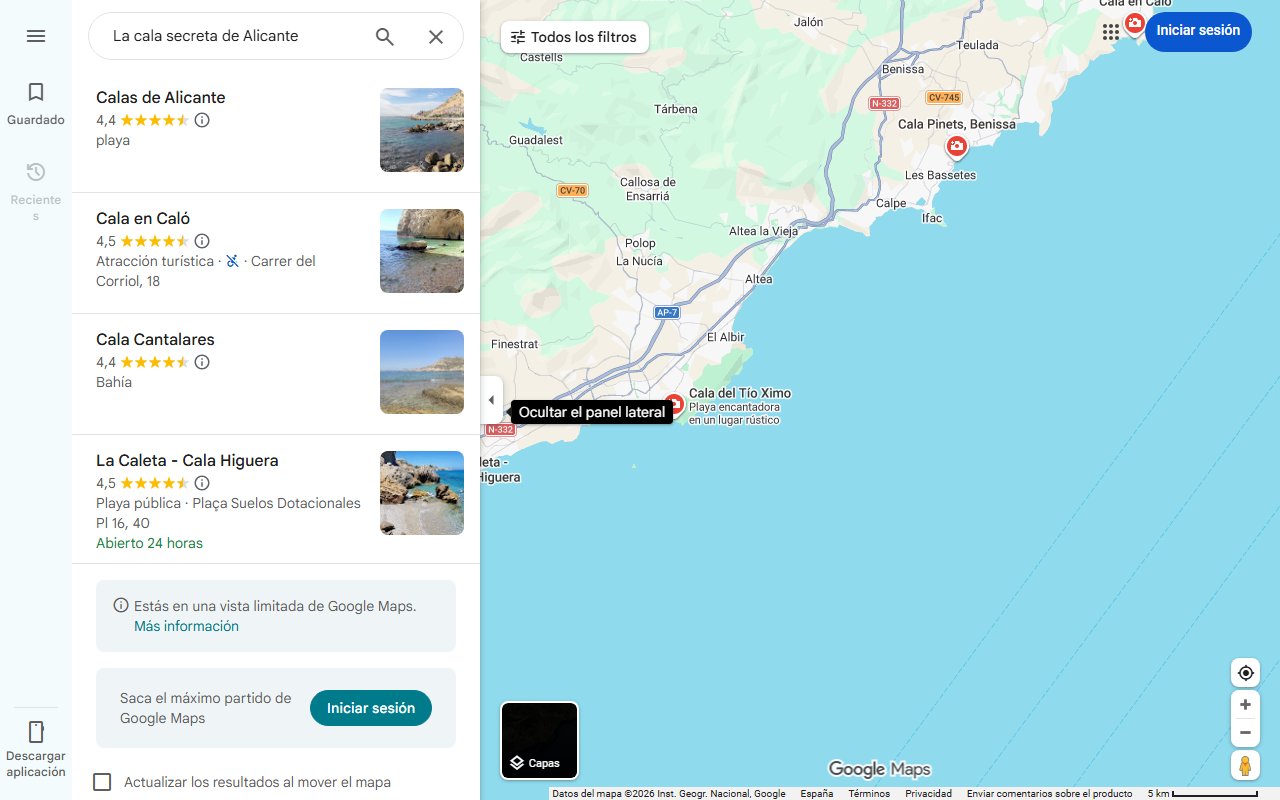1280x800 pixels.
Task: Clear the search query with the X icon
Action: (x=436, y=36)
